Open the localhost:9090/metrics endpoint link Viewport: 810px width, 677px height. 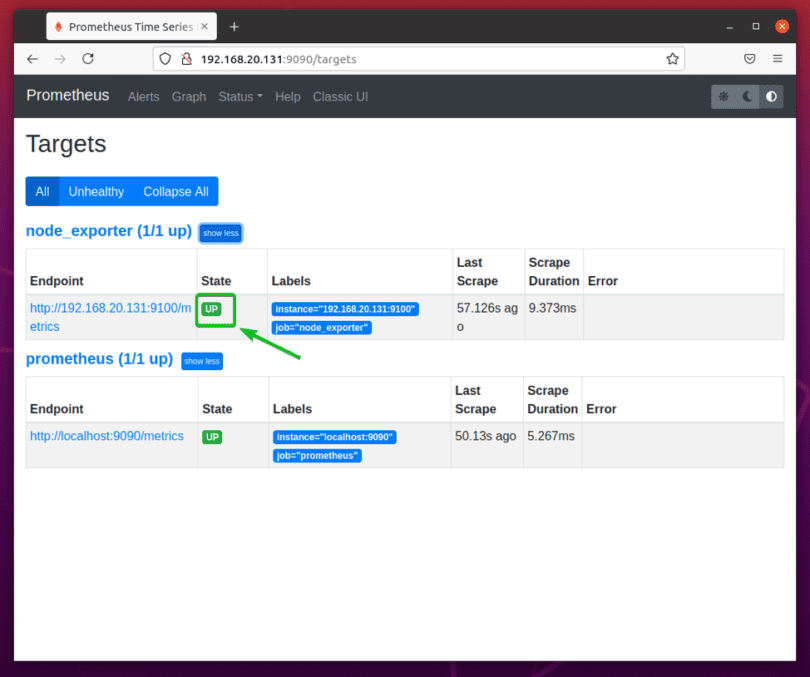click(x=107, y=436)
